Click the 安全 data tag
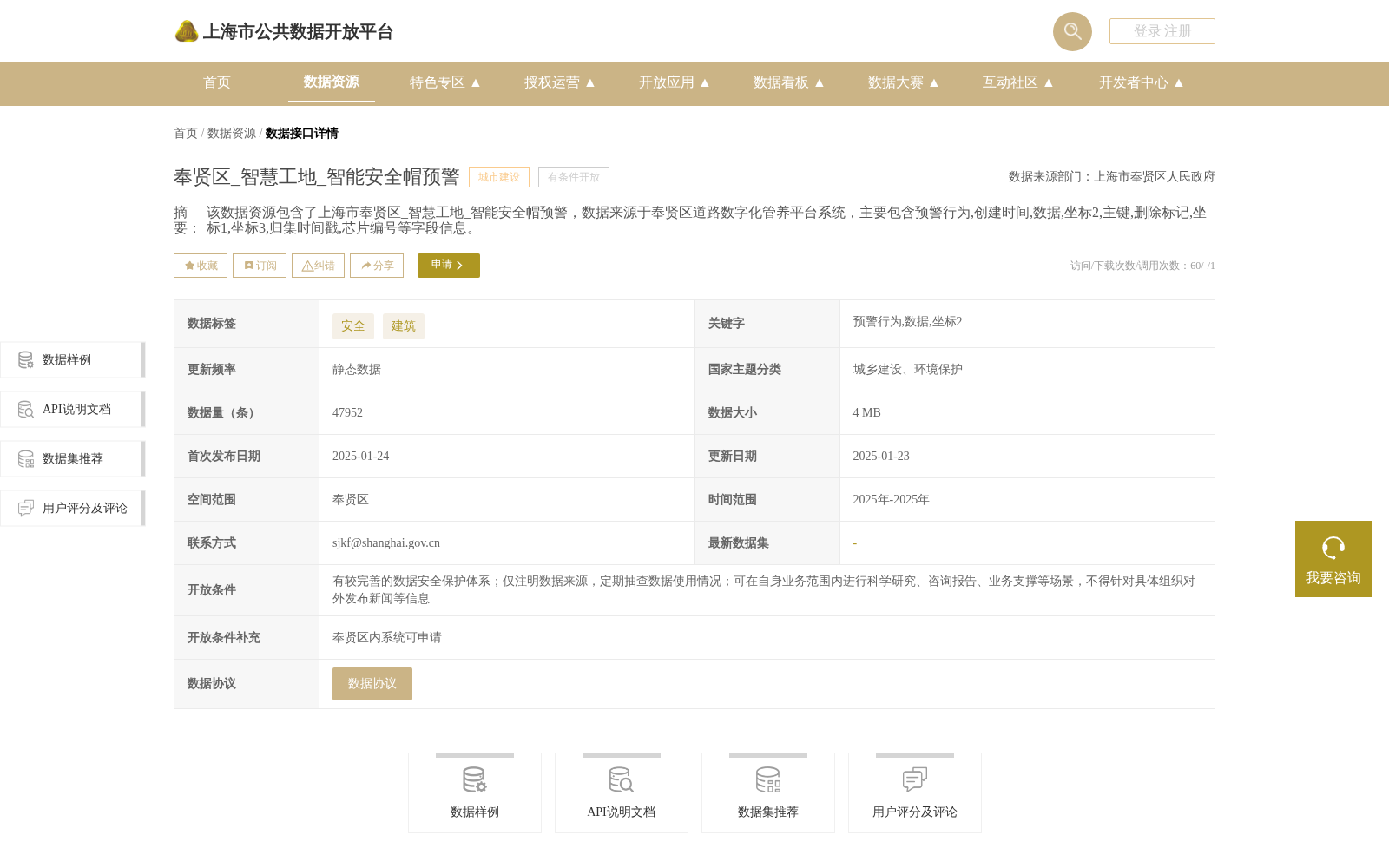Viewport: 1389px width, 868px height. pos(353,326)
